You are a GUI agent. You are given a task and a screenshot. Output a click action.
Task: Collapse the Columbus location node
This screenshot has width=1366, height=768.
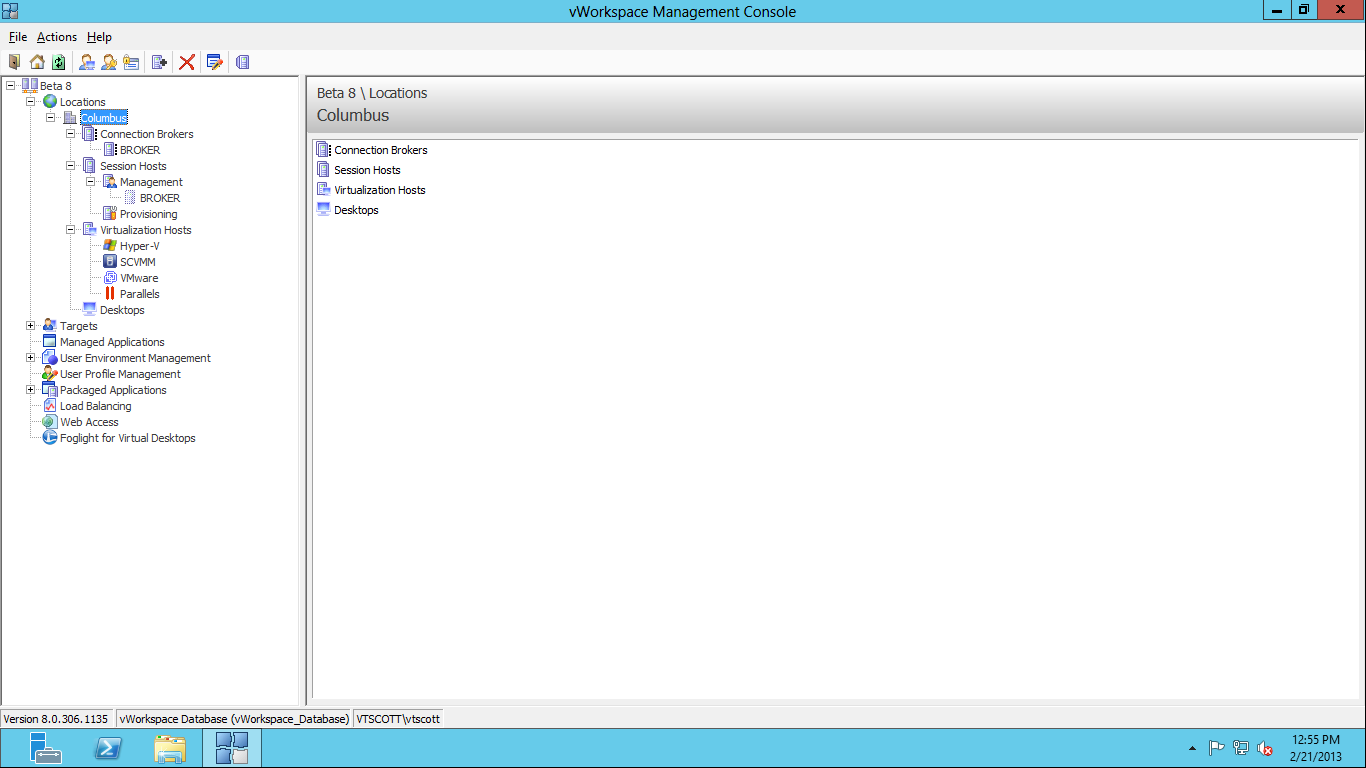click(x=50, y=118)
